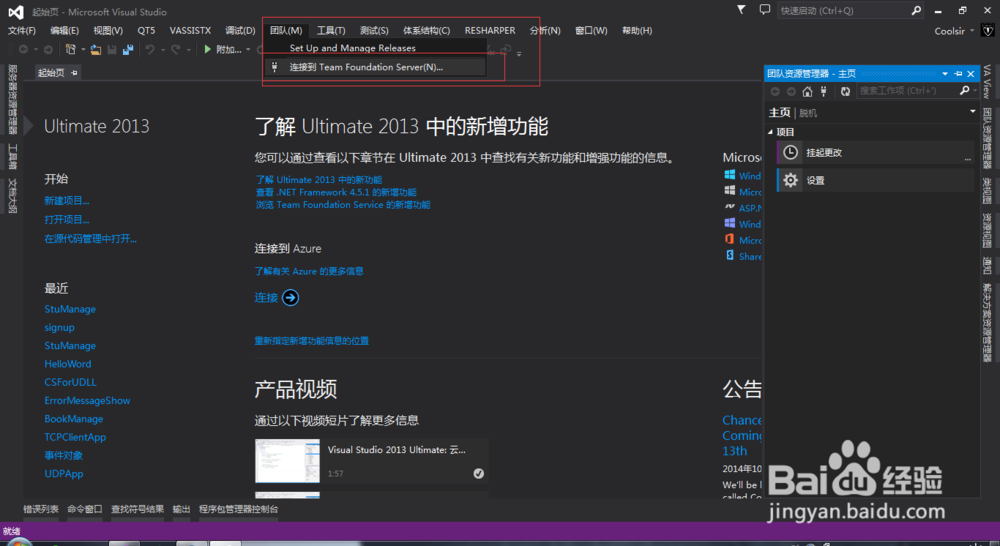This screenshot has height=546, width=1000.
Task: Open the VA View side tab
Action: coord(987,82)
